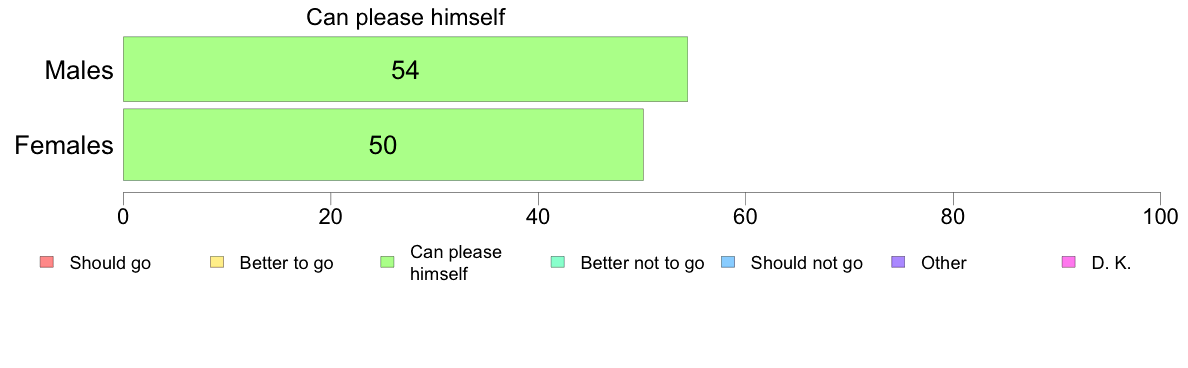Click the value 50 inside Females bar
1188x368 pixels.
click(x=383, y=145)
